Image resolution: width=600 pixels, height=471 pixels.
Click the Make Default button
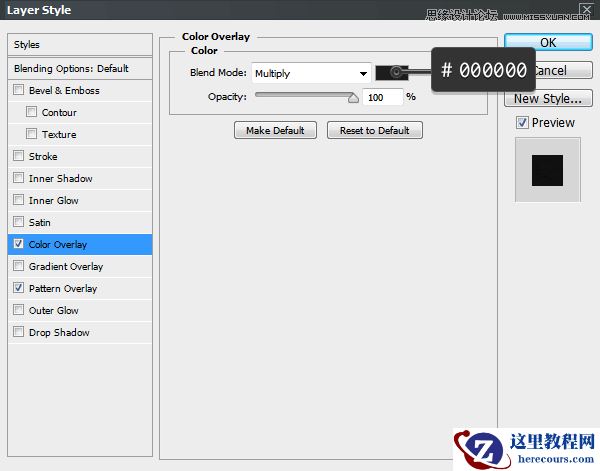(275, 130)
